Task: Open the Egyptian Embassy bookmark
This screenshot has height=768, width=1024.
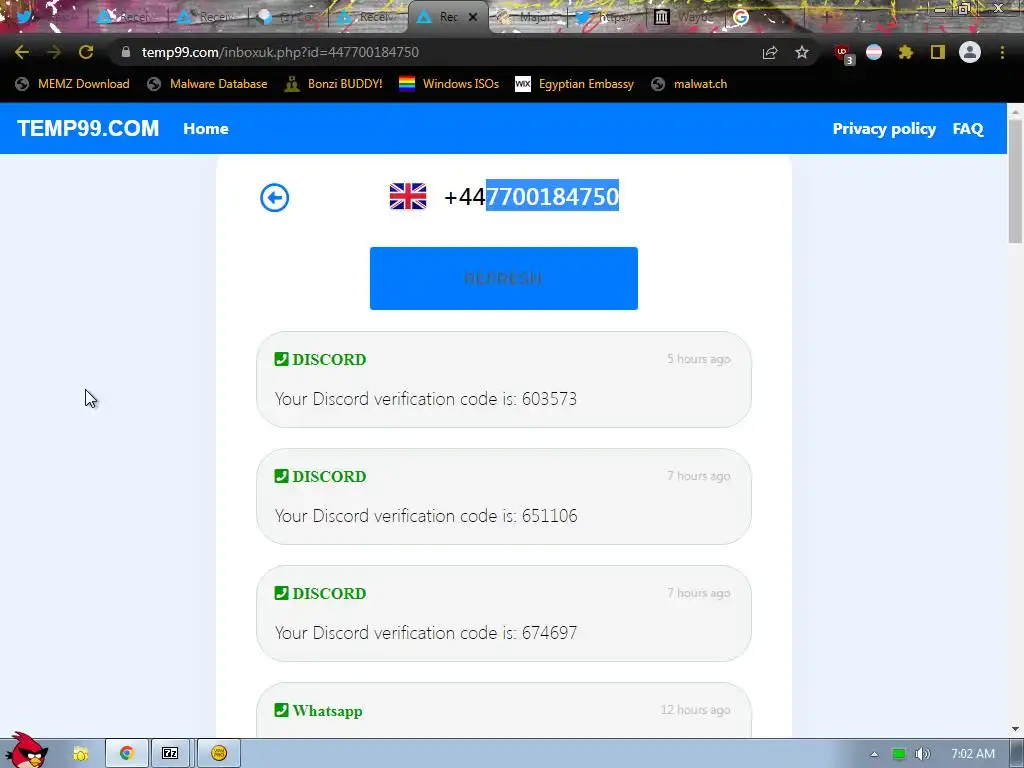Action: [575, 84]
